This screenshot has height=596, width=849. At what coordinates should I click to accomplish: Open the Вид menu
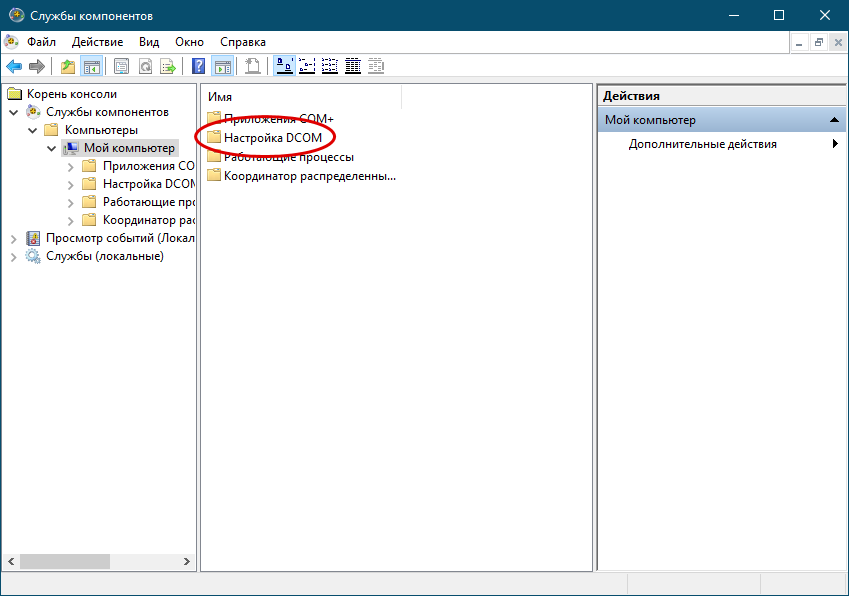coord(149,42)
